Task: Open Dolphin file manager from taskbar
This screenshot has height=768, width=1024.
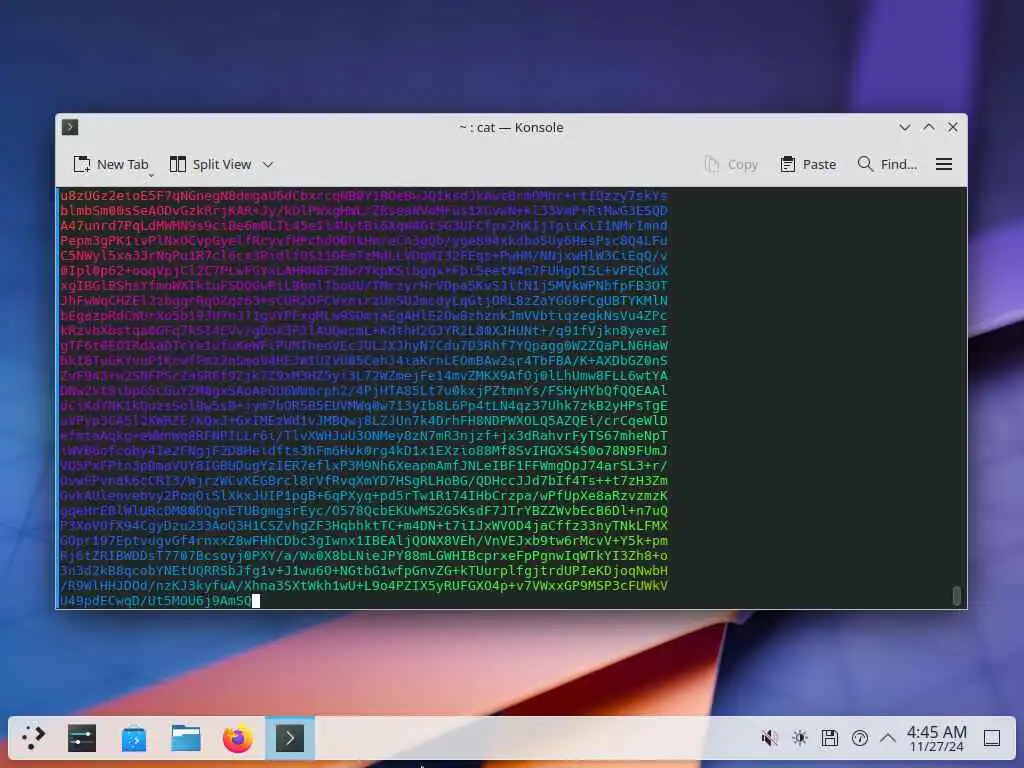Action: [x=186, y=738]
